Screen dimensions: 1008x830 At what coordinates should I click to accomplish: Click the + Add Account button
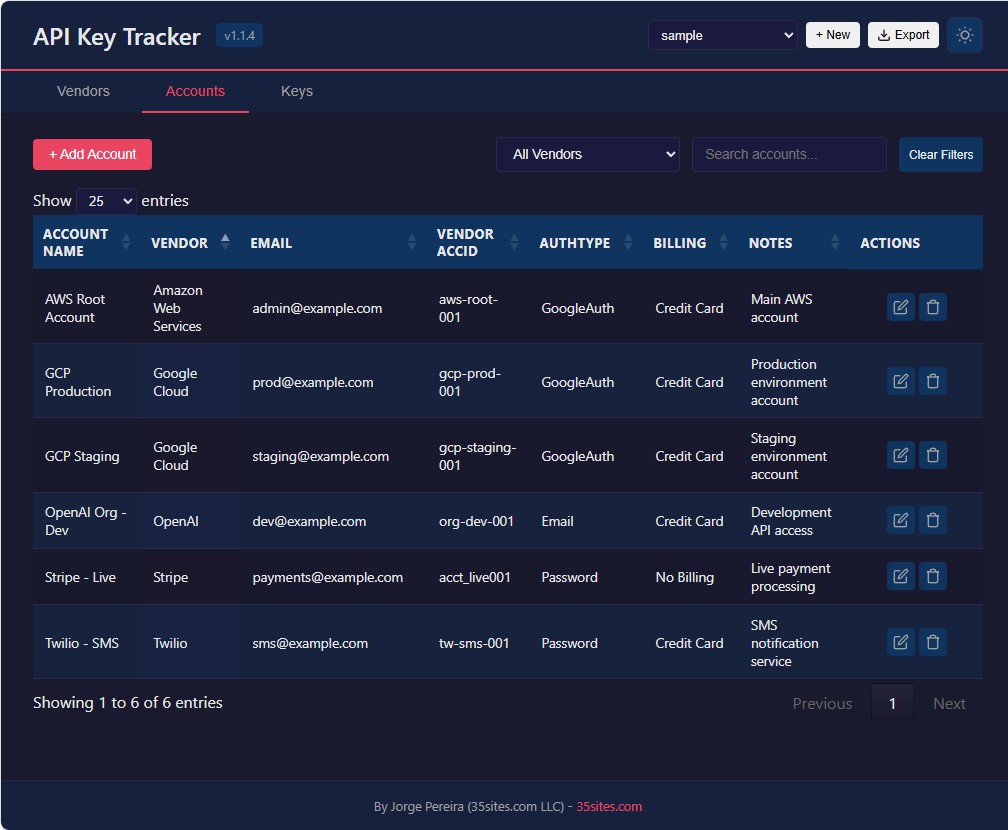tap(93, 154)
